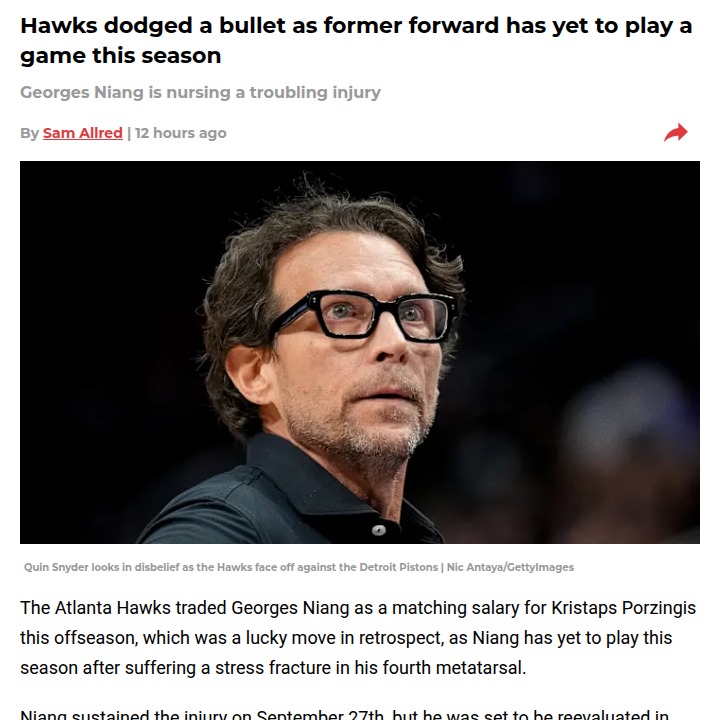Click 'Kristaps Porzingis' in the first paragraph
720x720 pixels.
coord(624,608)
